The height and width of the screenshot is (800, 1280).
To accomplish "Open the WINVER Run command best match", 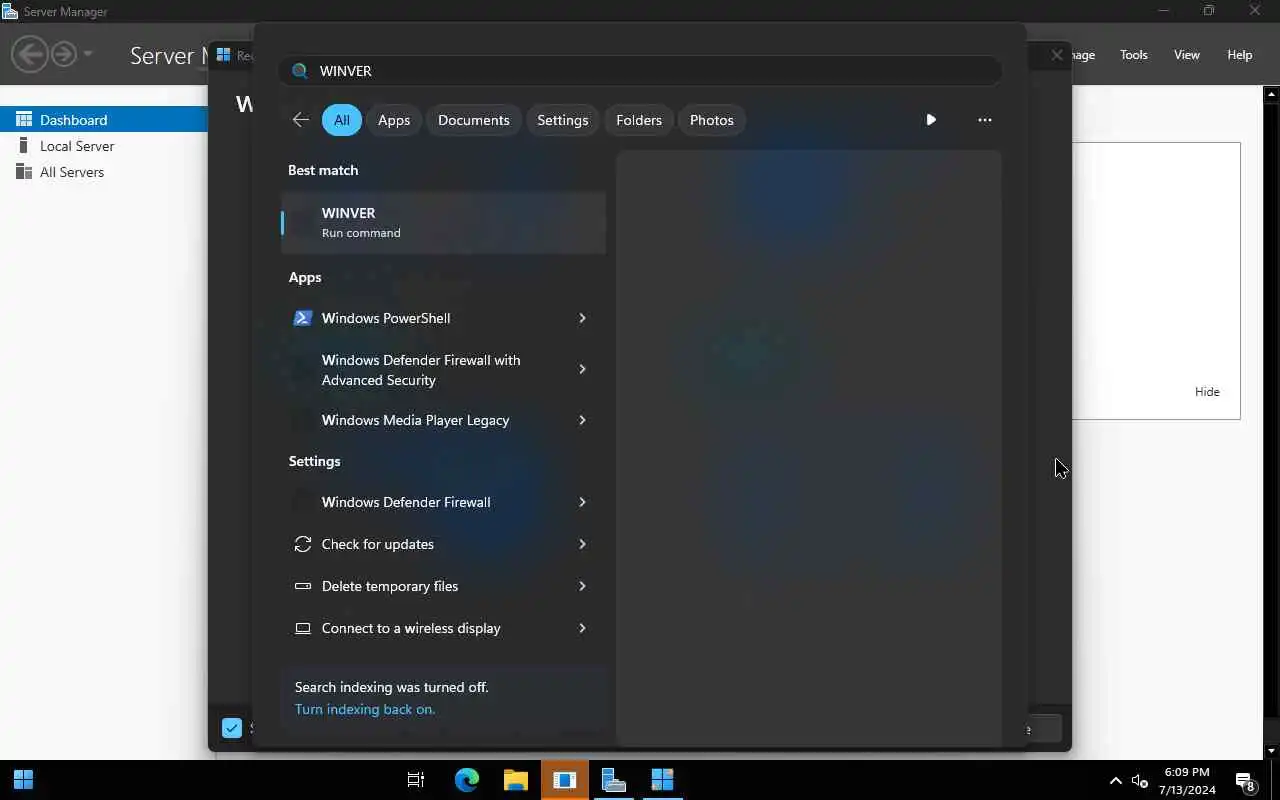I will [x=443, y=222].
